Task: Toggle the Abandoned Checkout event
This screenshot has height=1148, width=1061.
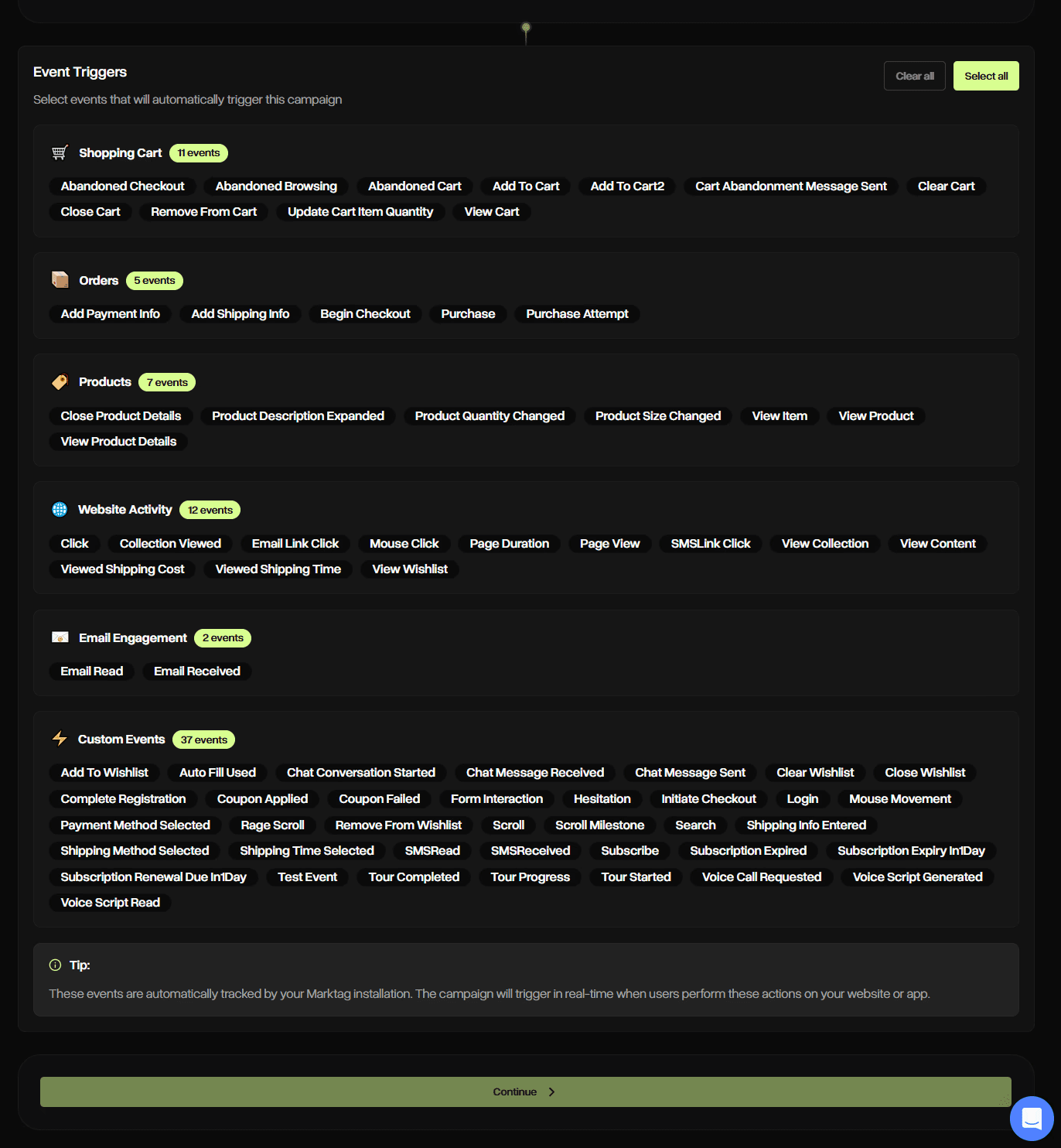Action: (122, 186)
